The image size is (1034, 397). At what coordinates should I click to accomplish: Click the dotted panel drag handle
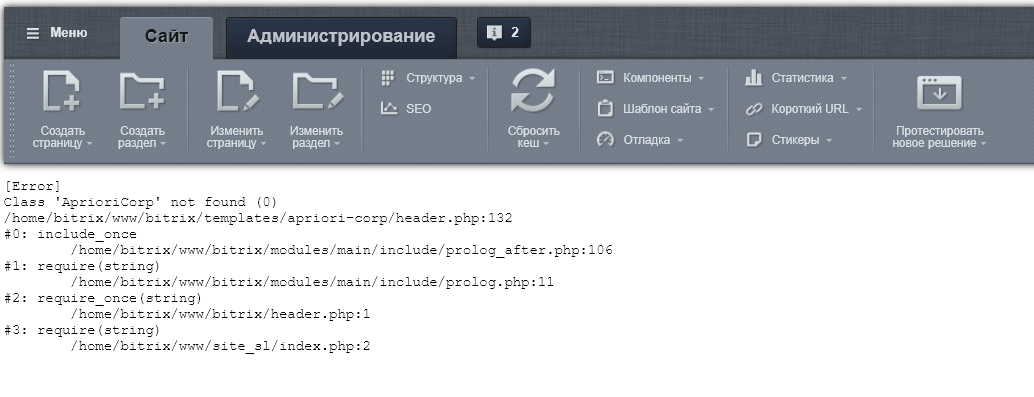coord(11,111)
